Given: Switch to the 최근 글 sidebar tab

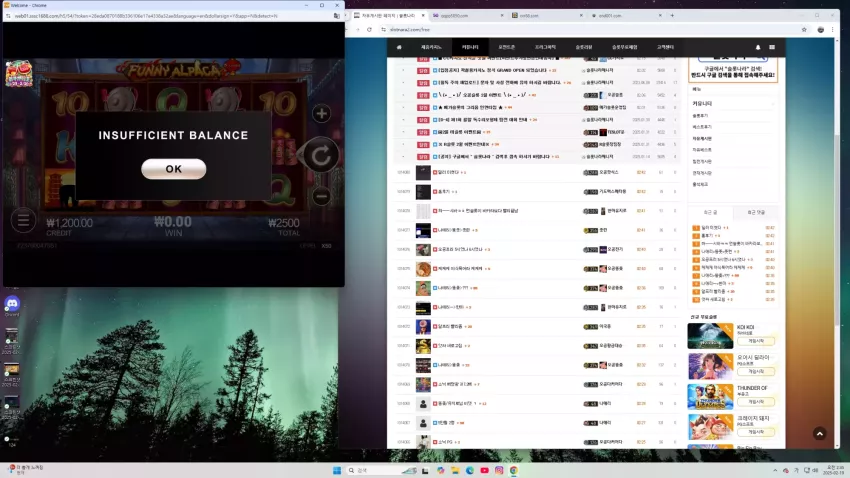Looking at the screenshot, I should (x=710, y=212).
